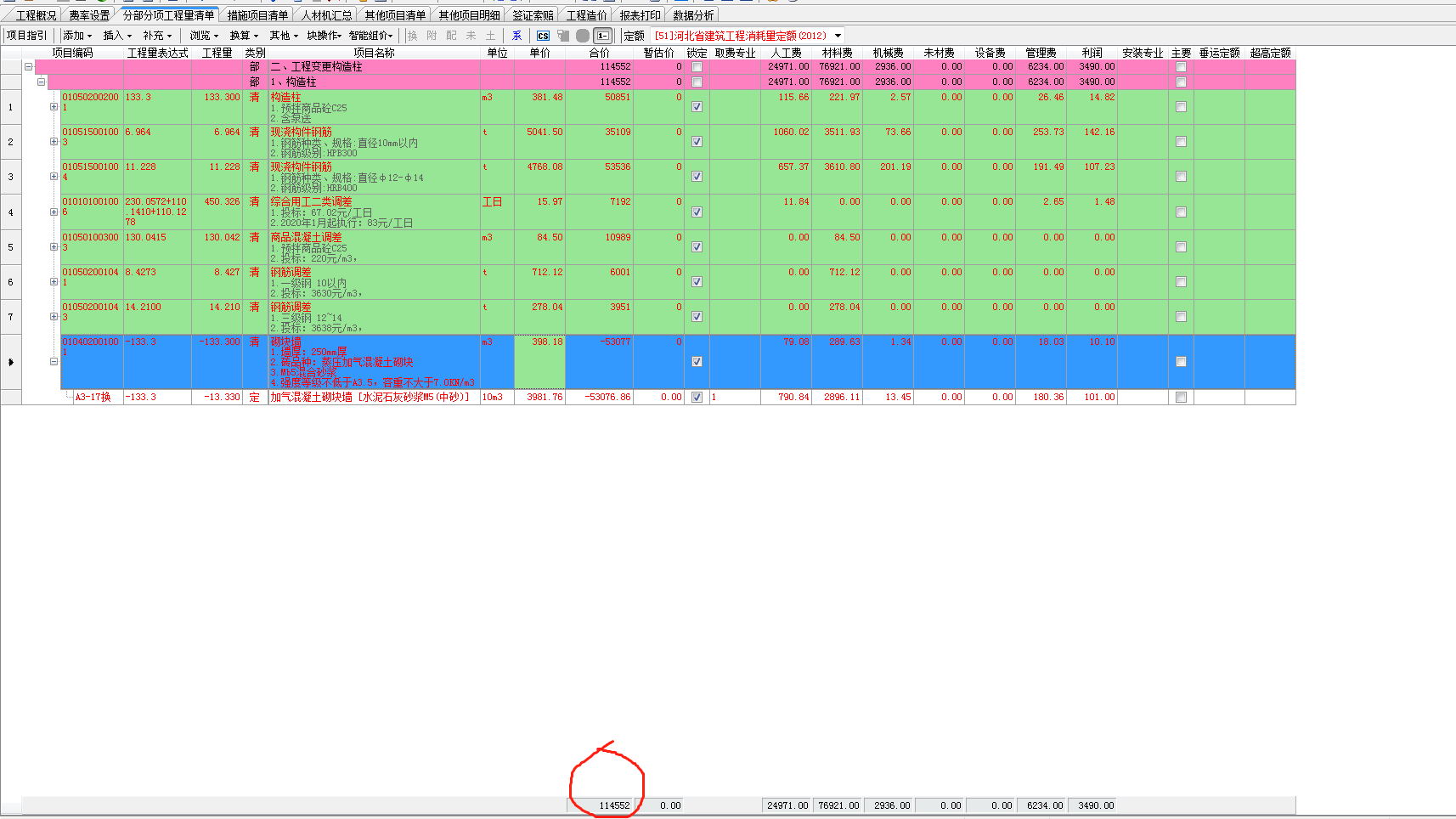Switch to the 报表打印 tab
Image resolution: width=1456 pixels, height=819 pixels.
pos(640,15)
